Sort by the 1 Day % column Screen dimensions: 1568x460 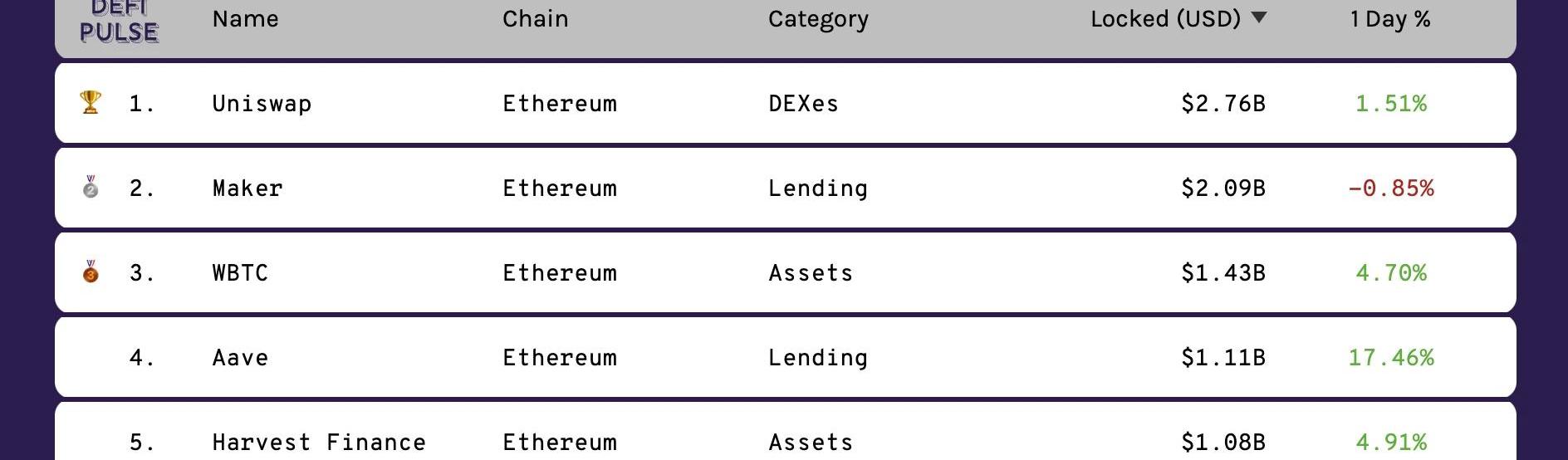coord(1390,19)
